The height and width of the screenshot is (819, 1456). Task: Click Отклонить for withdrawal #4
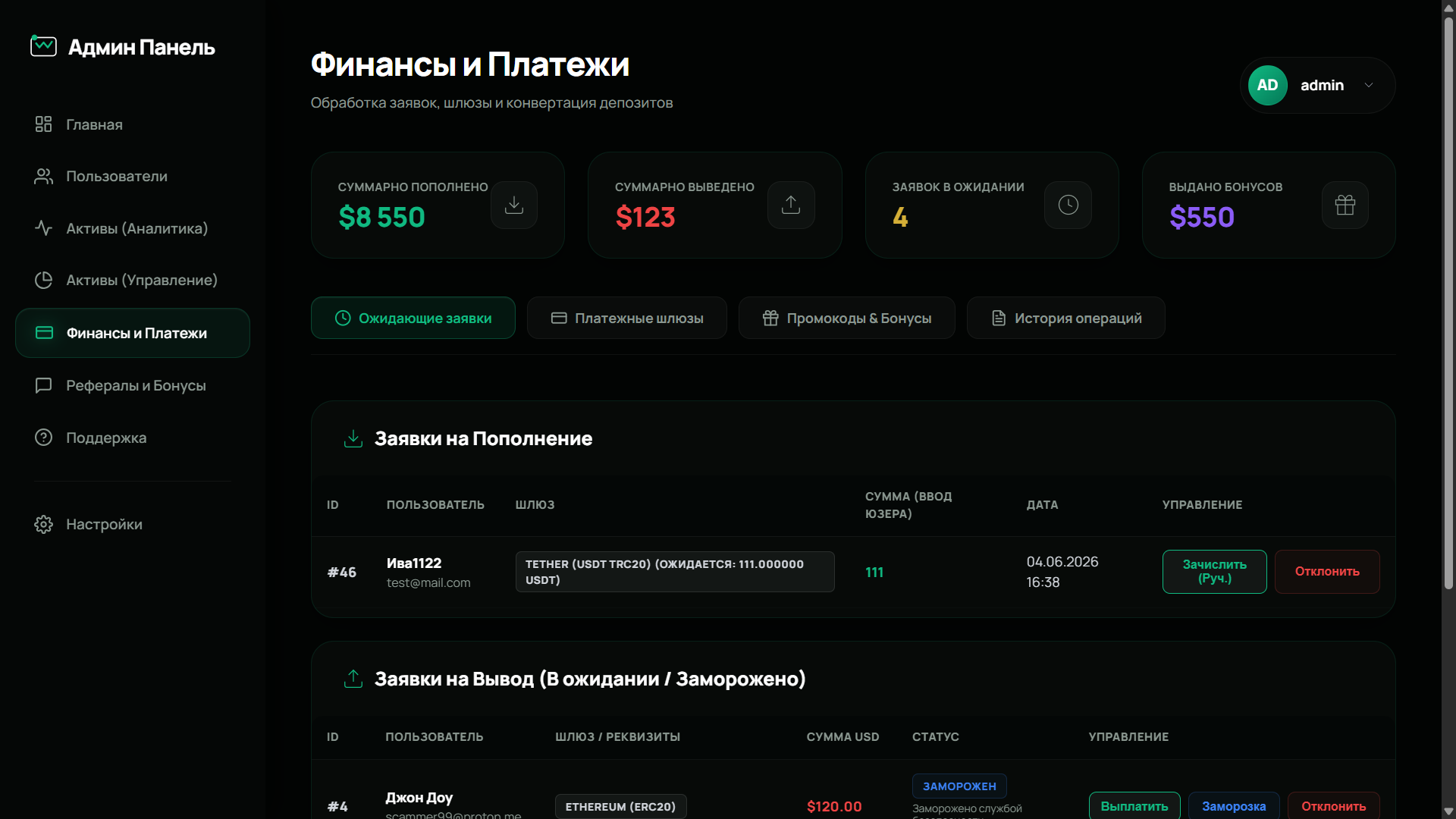click(1334, 805)
